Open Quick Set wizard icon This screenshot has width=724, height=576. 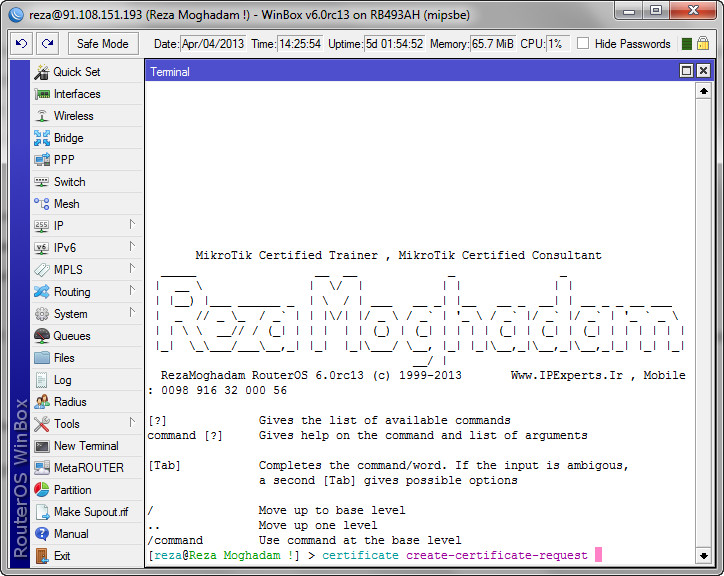[42, 72]
